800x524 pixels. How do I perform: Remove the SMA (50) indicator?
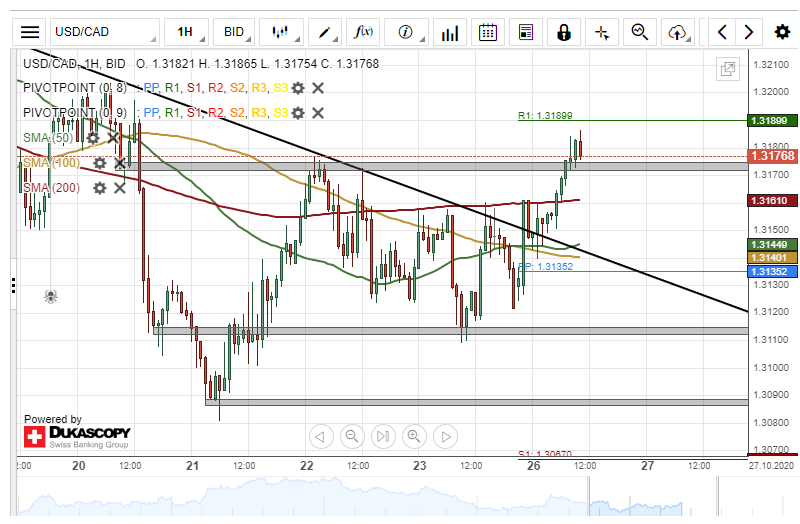[113, 138]
